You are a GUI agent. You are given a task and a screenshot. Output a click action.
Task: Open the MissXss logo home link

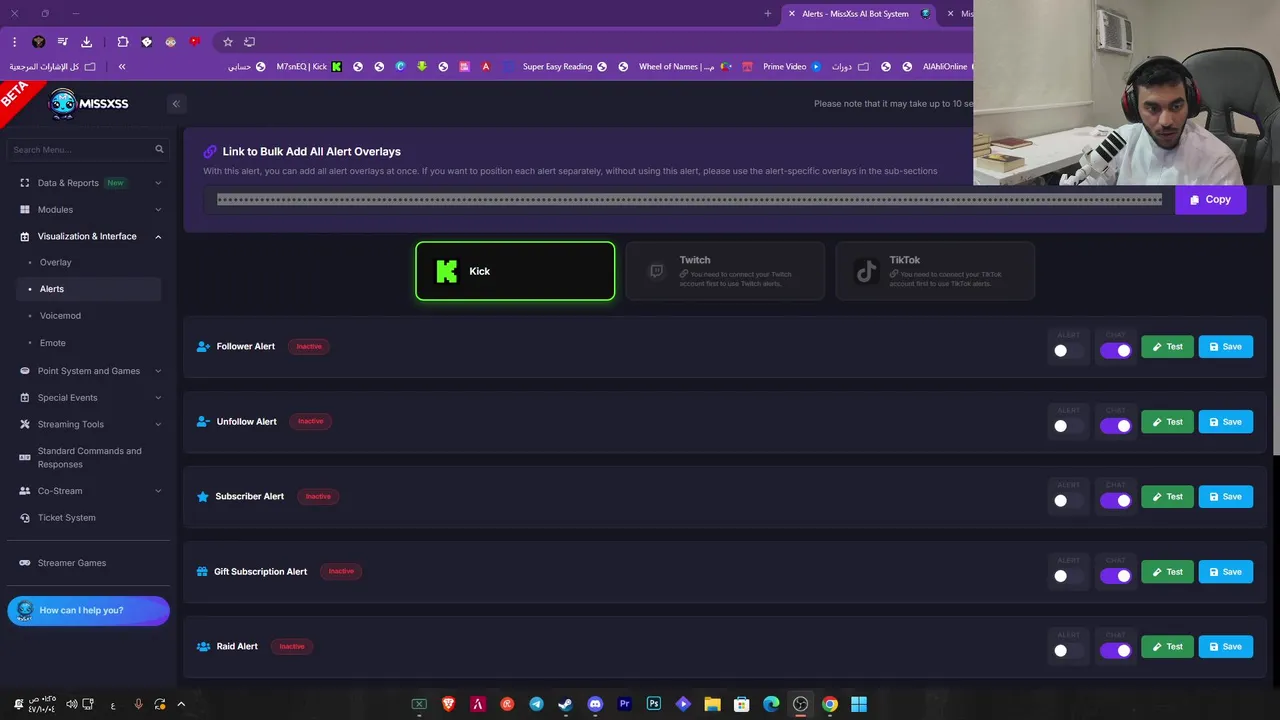[x=89, y=104]
